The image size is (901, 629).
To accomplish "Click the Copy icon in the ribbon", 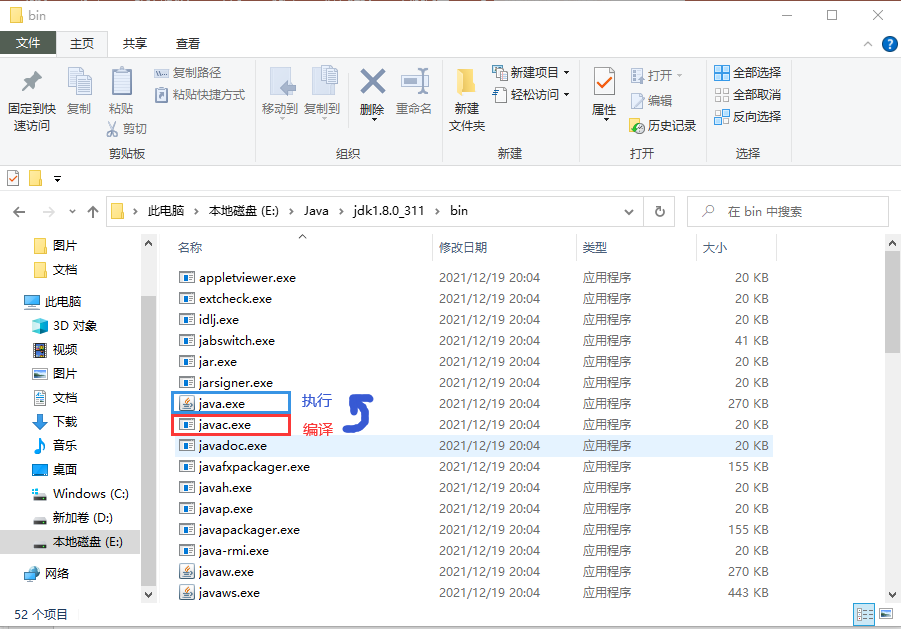I will (79, 81).
